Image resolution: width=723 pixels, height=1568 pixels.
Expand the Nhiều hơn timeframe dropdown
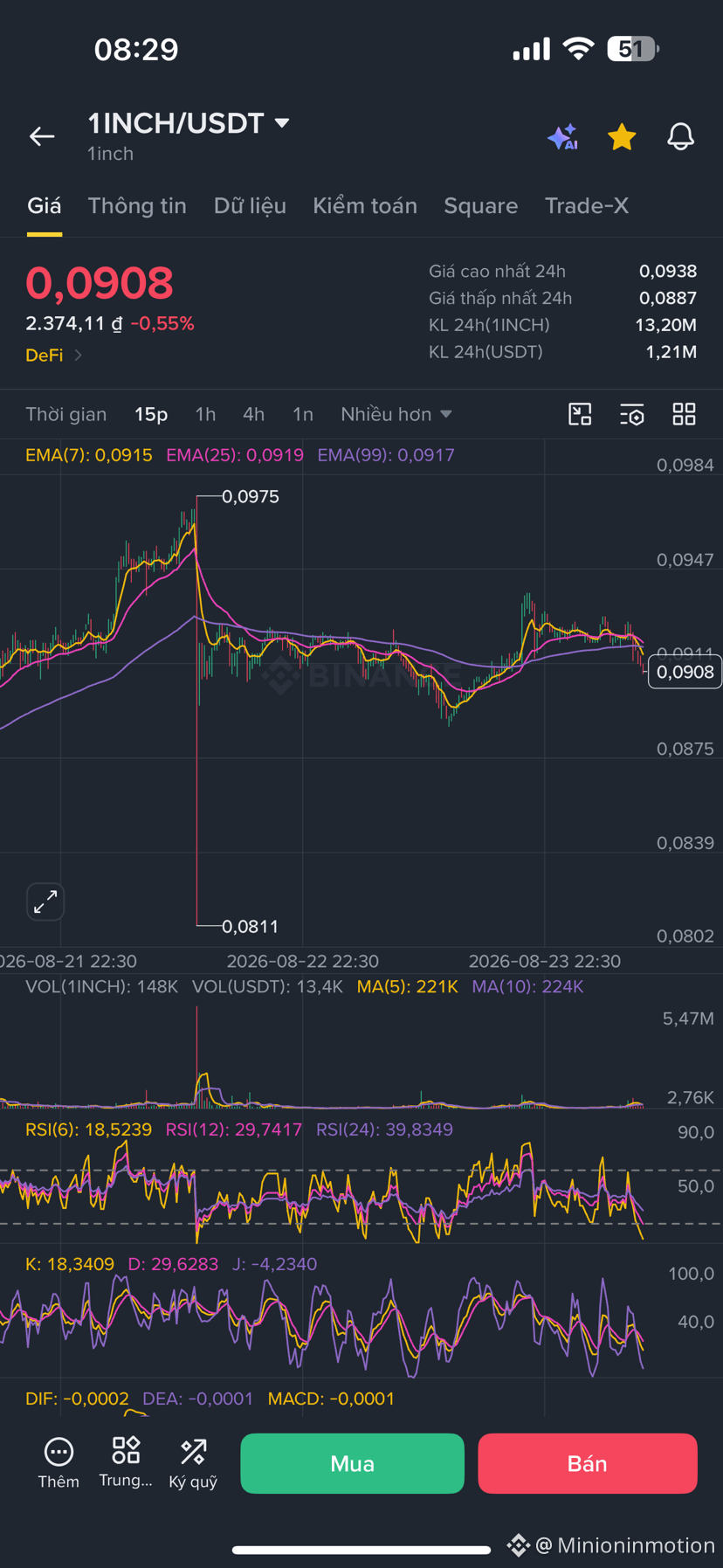[396, 414]
